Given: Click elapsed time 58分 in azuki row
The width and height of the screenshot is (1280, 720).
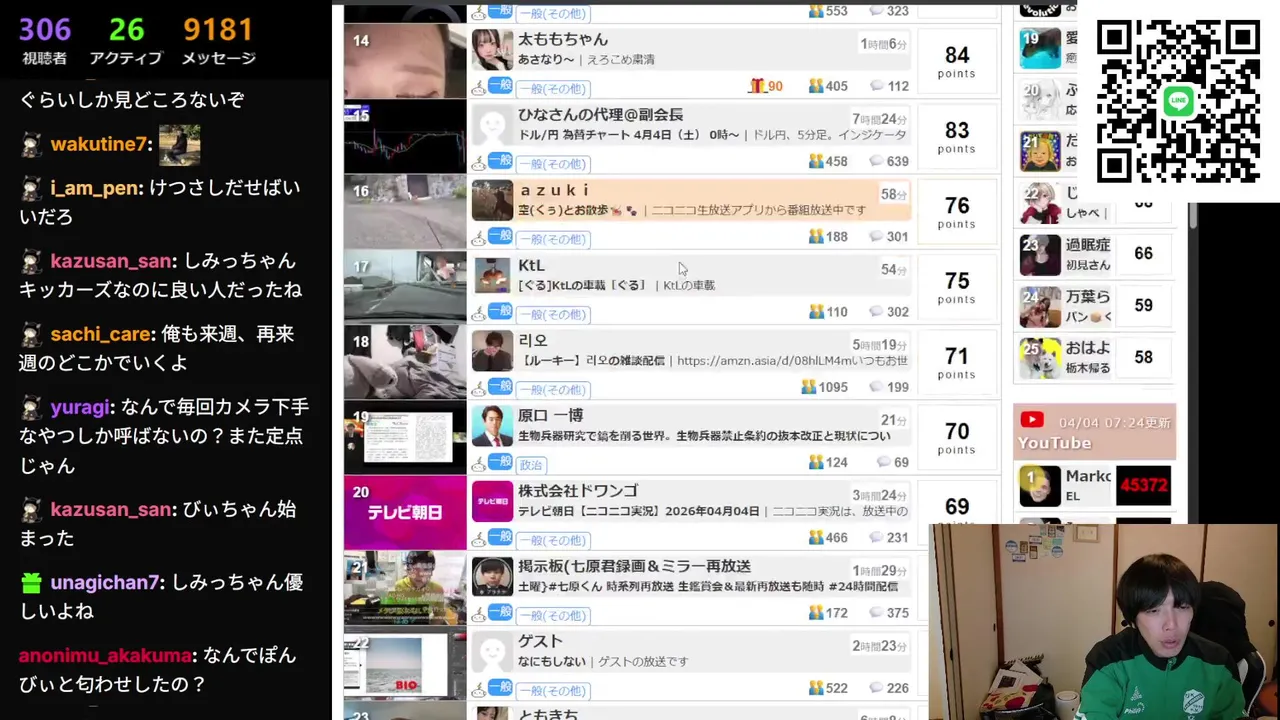Looking at the screenshot, I should coord(894,195).
